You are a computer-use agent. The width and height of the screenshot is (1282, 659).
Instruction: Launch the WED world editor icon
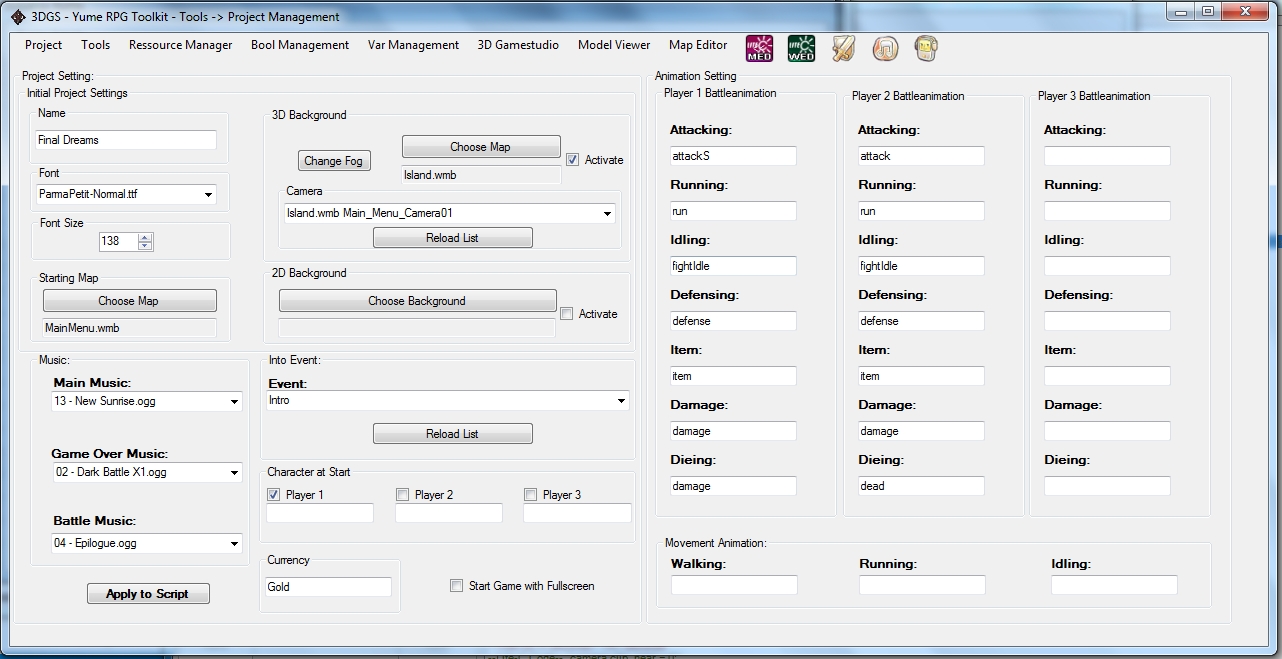tap(801, 48)
